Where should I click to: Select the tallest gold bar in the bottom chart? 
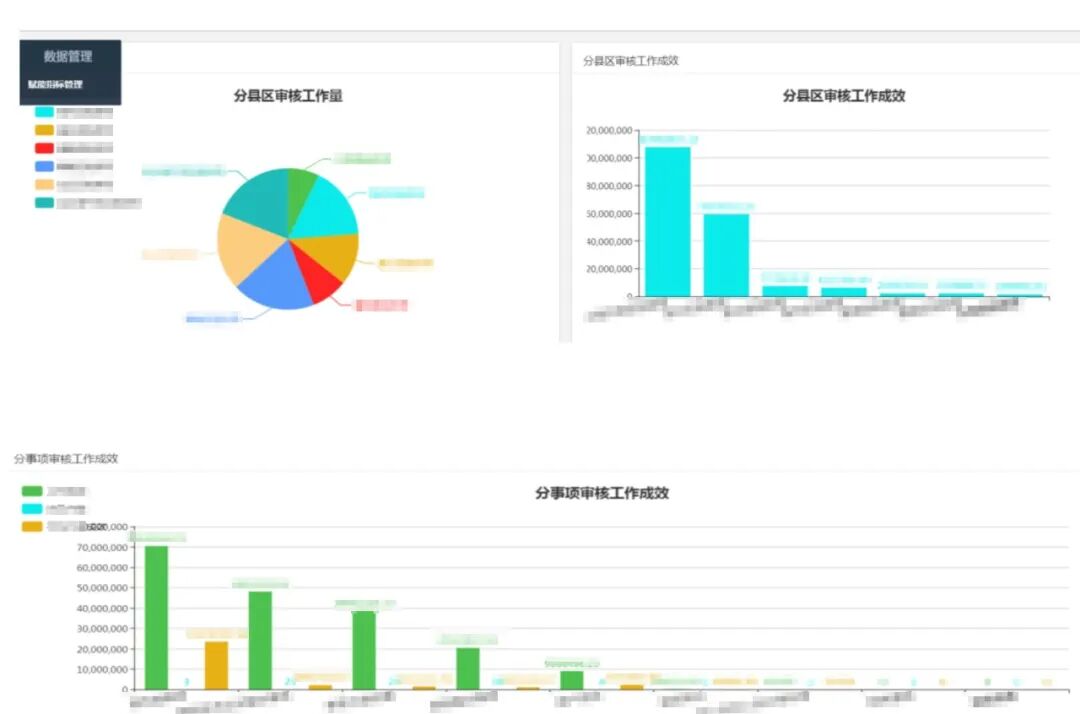[x=216, y=665]
